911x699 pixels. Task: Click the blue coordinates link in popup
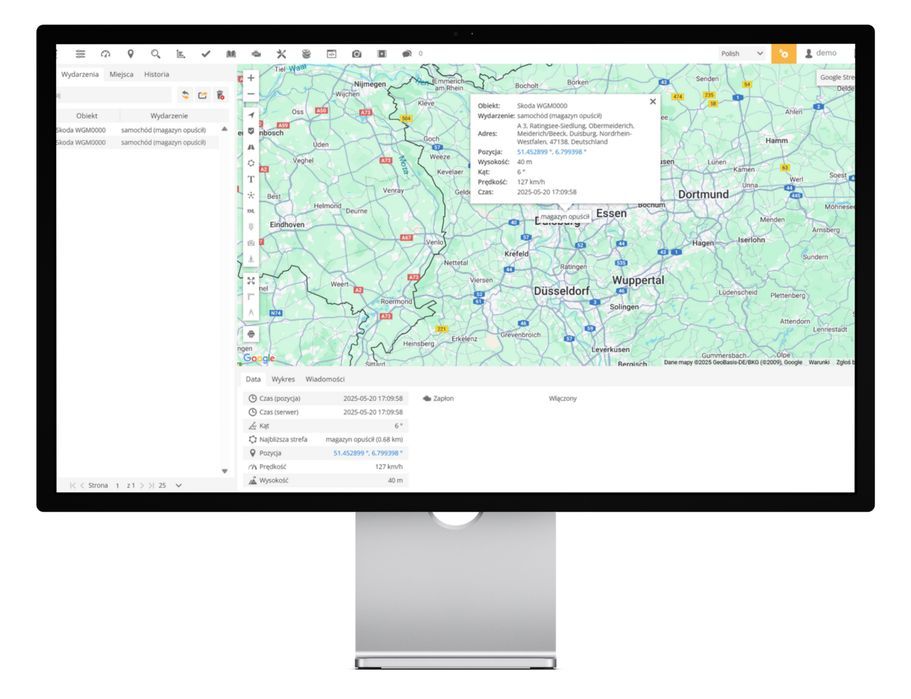551,152
